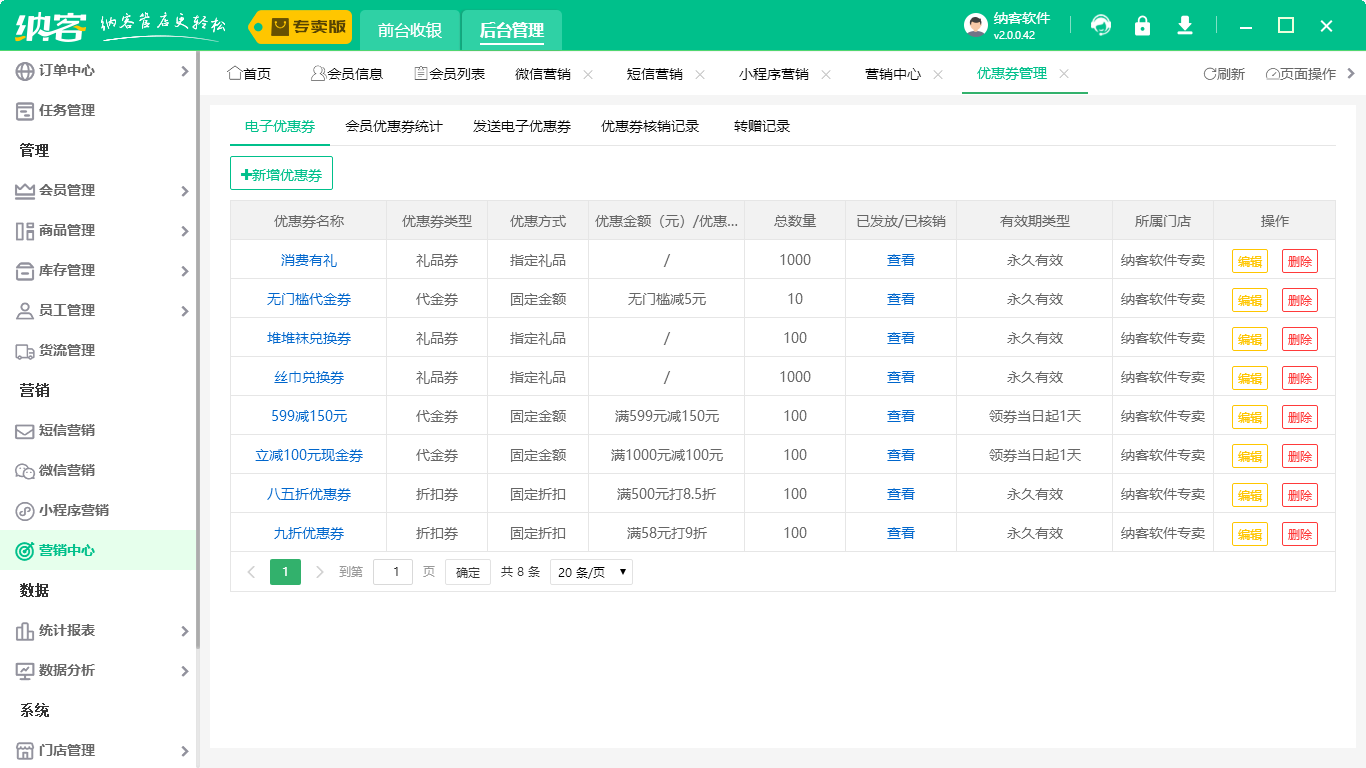Click the page number input field
This screenshot has width=1366, height=768.
[x=393, y=572]
